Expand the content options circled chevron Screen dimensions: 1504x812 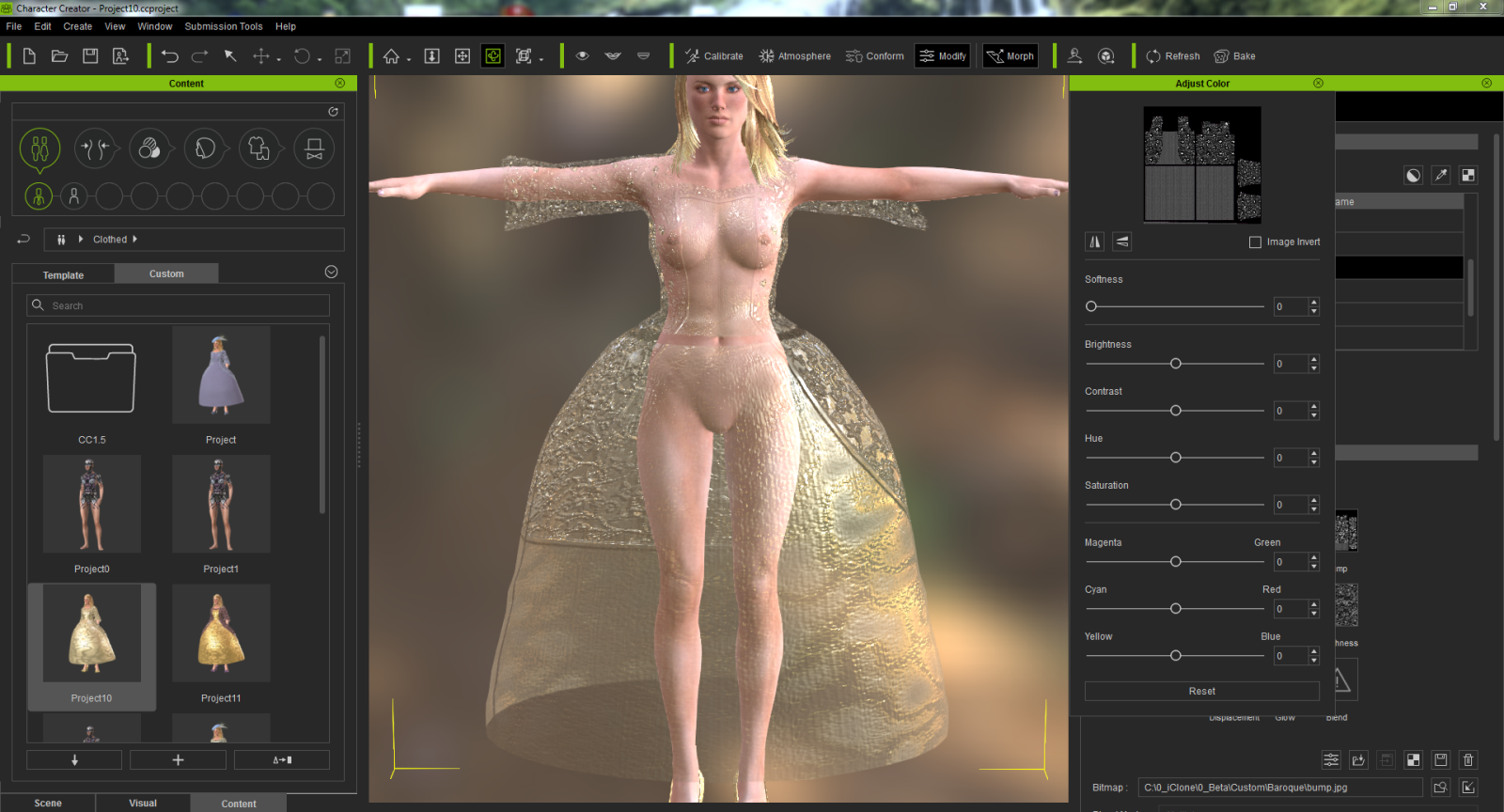coord(331,273)
